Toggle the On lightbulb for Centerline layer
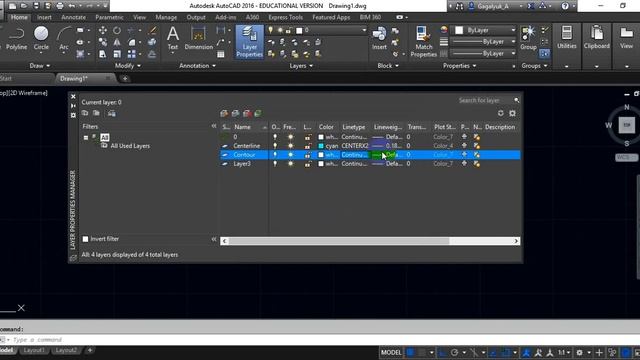Viewport: 640px width, 360px height. [275, 146]
